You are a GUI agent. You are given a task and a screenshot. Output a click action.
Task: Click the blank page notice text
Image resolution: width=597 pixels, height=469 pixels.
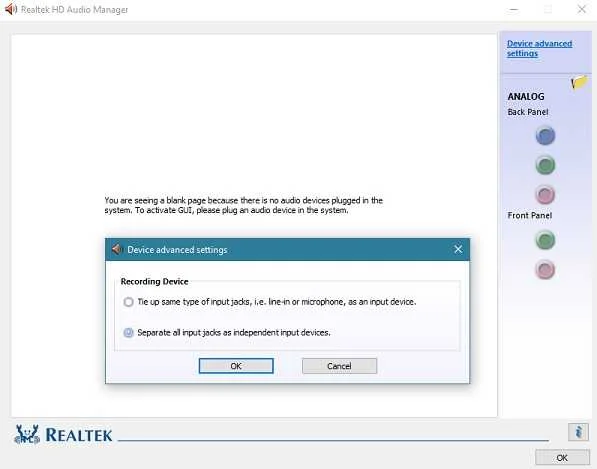(x=244, y=206)
